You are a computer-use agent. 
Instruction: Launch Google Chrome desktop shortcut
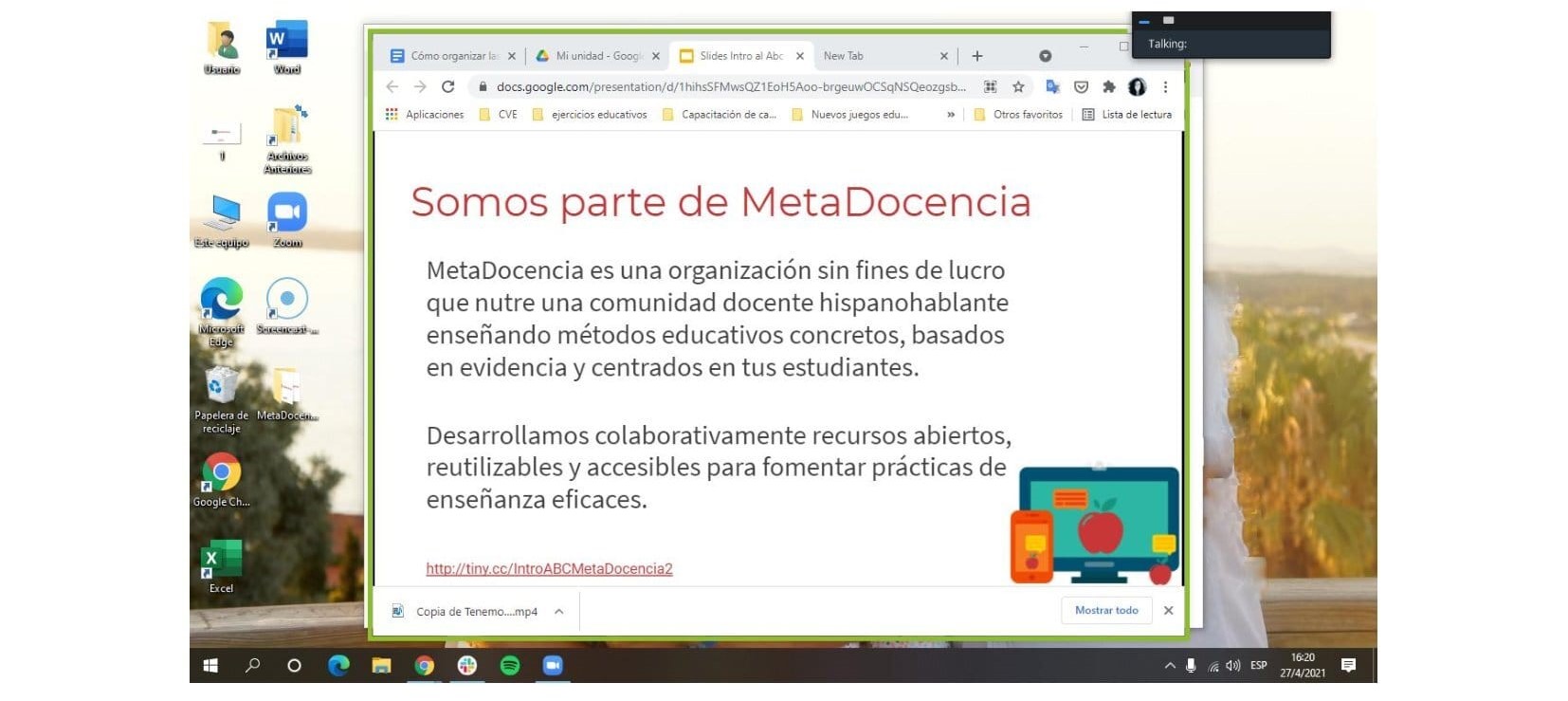[x=222, y=479]
